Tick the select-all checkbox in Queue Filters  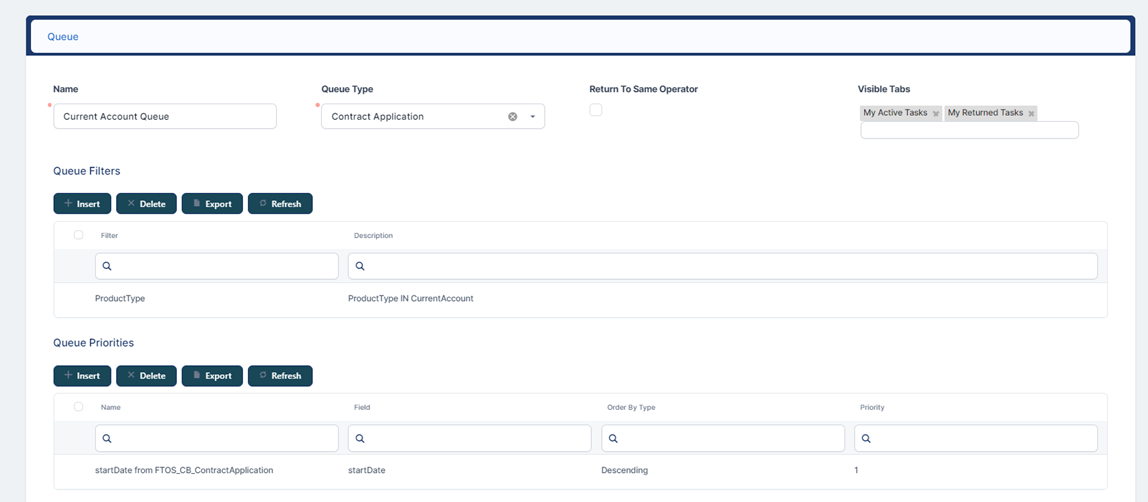(79, 235)
